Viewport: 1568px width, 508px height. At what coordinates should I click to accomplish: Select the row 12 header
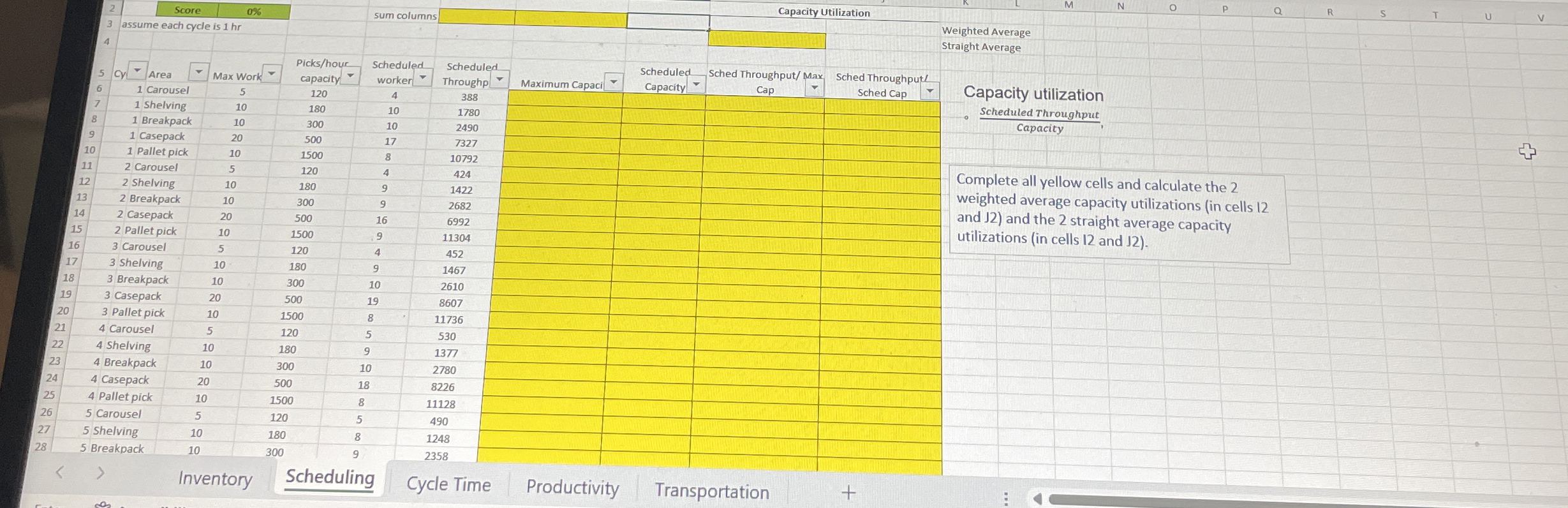(84, 181)
